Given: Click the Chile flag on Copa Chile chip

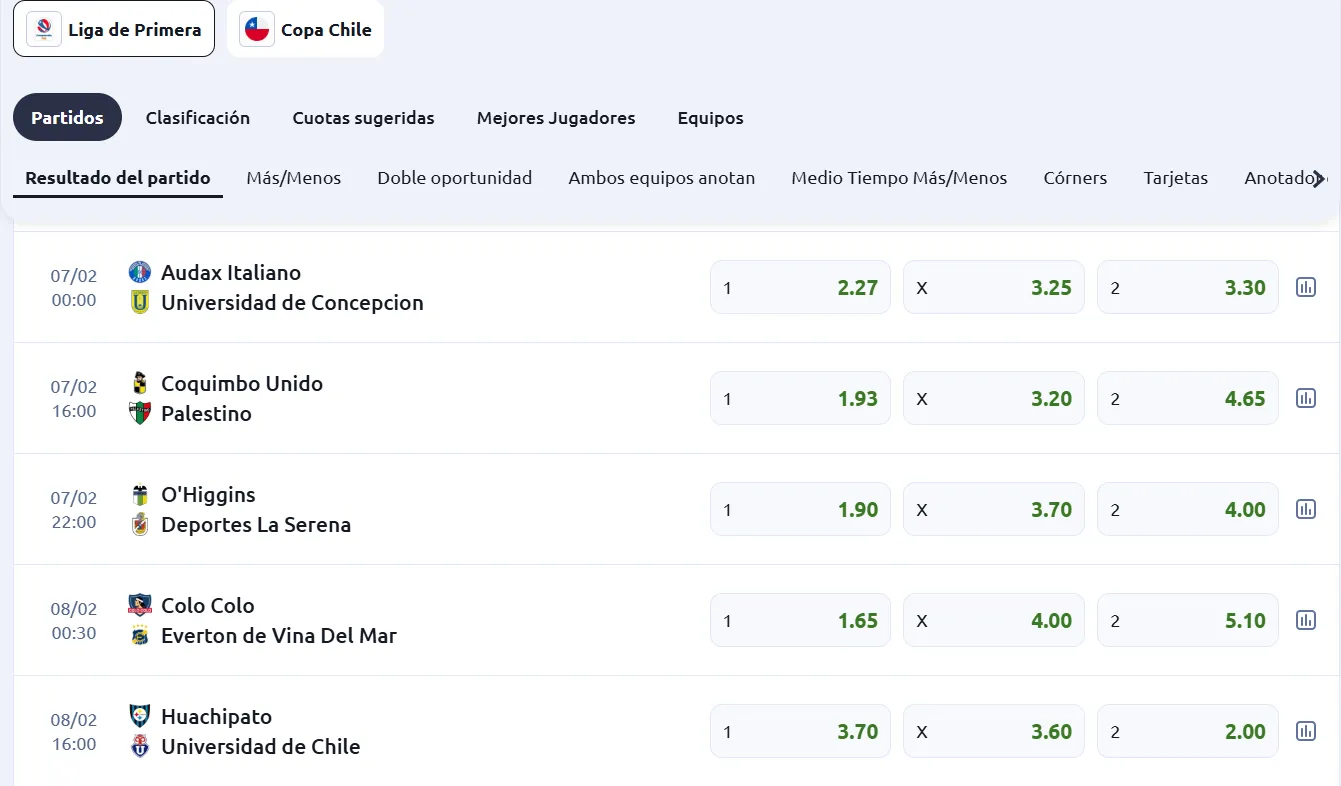Looking at the screenshot, I should (256, 28).
